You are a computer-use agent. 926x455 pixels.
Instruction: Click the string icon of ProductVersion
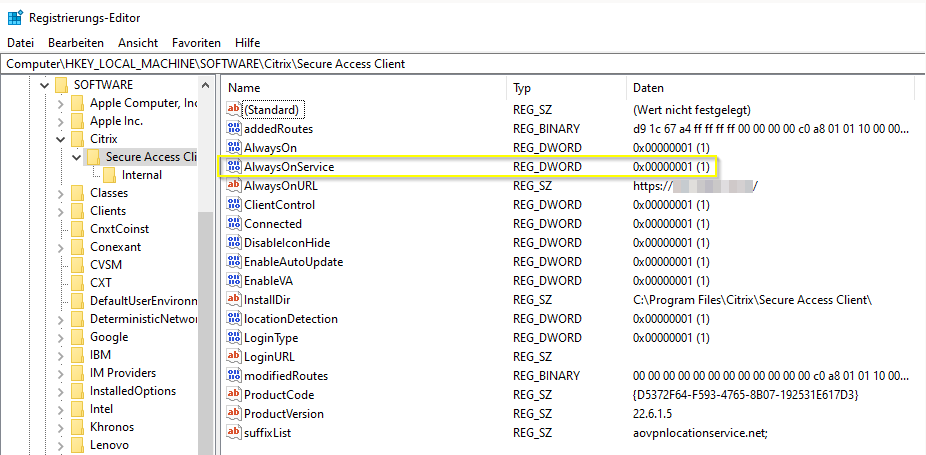tap(234, 414)
